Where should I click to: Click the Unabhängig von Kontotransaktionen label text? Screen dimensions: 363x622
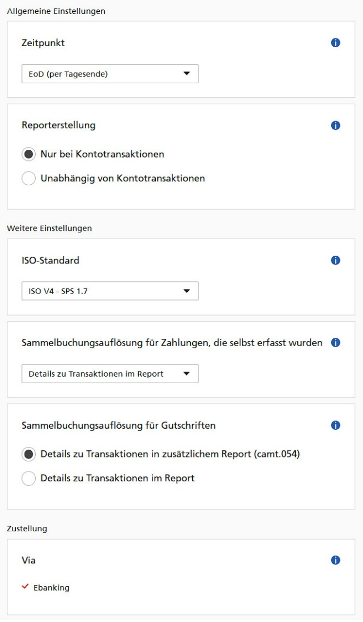click(123, 179)
